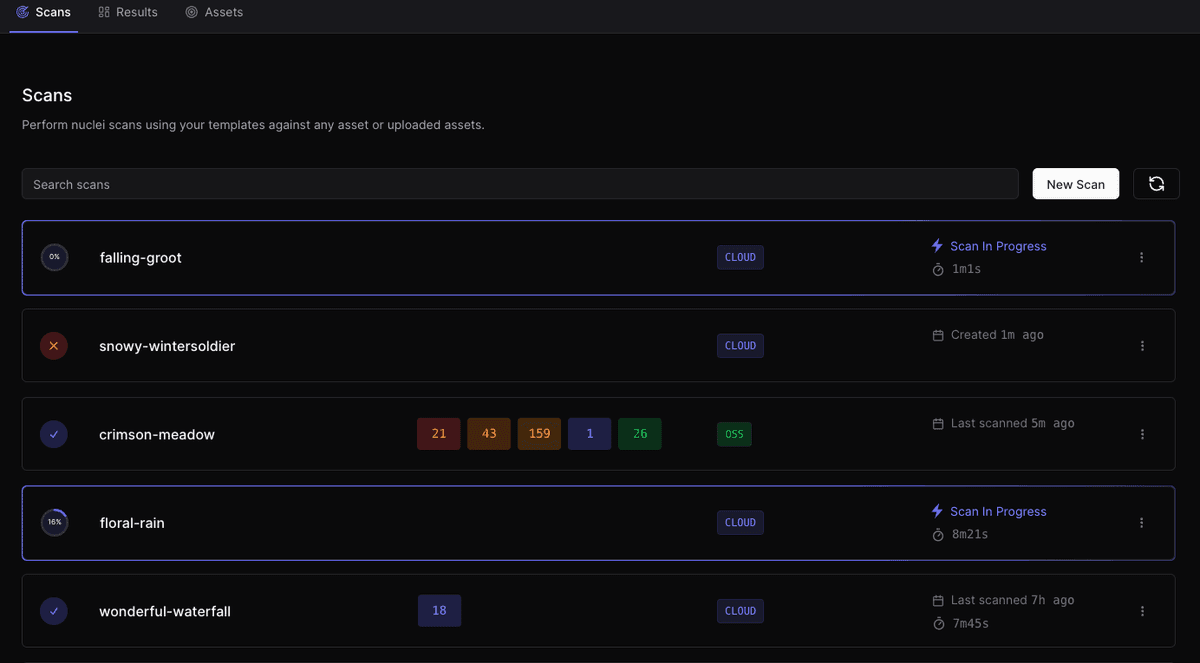Click the Scan In Progress link on falling-groot
Screen dimensions: 1200x663
coord(998,246)
